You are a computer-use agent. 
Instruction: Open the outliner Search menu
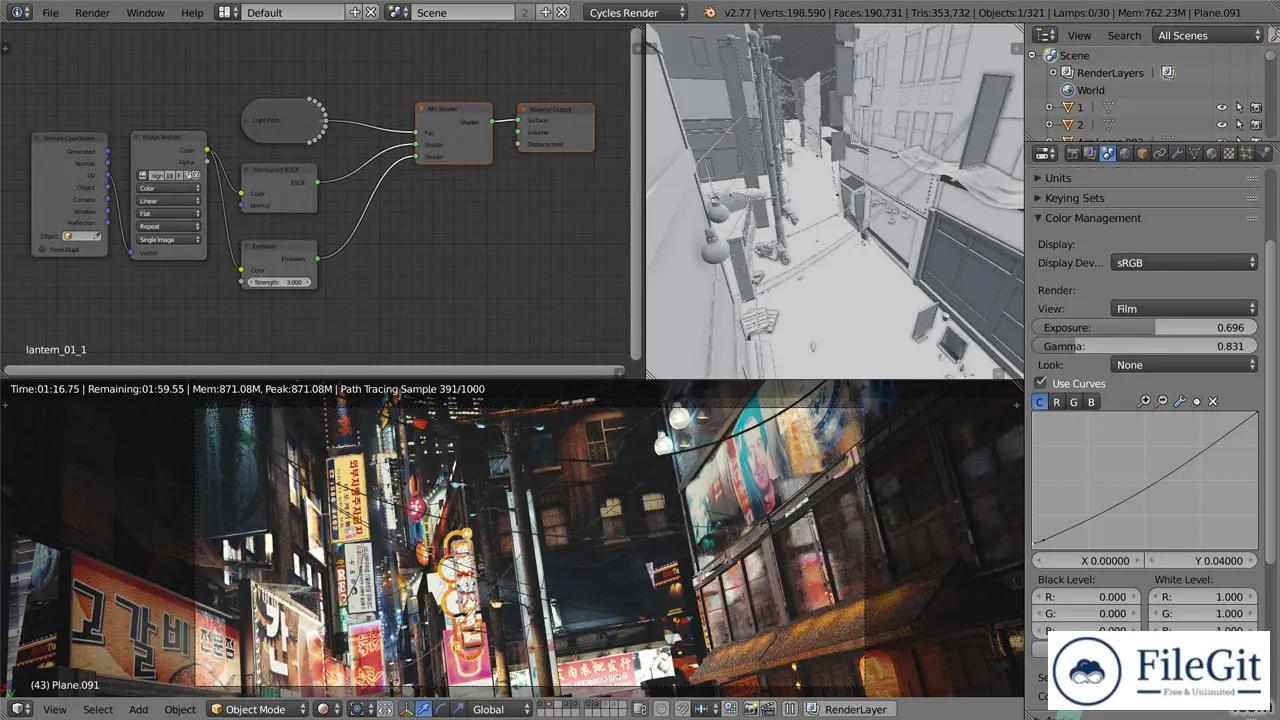point(1124,36)
